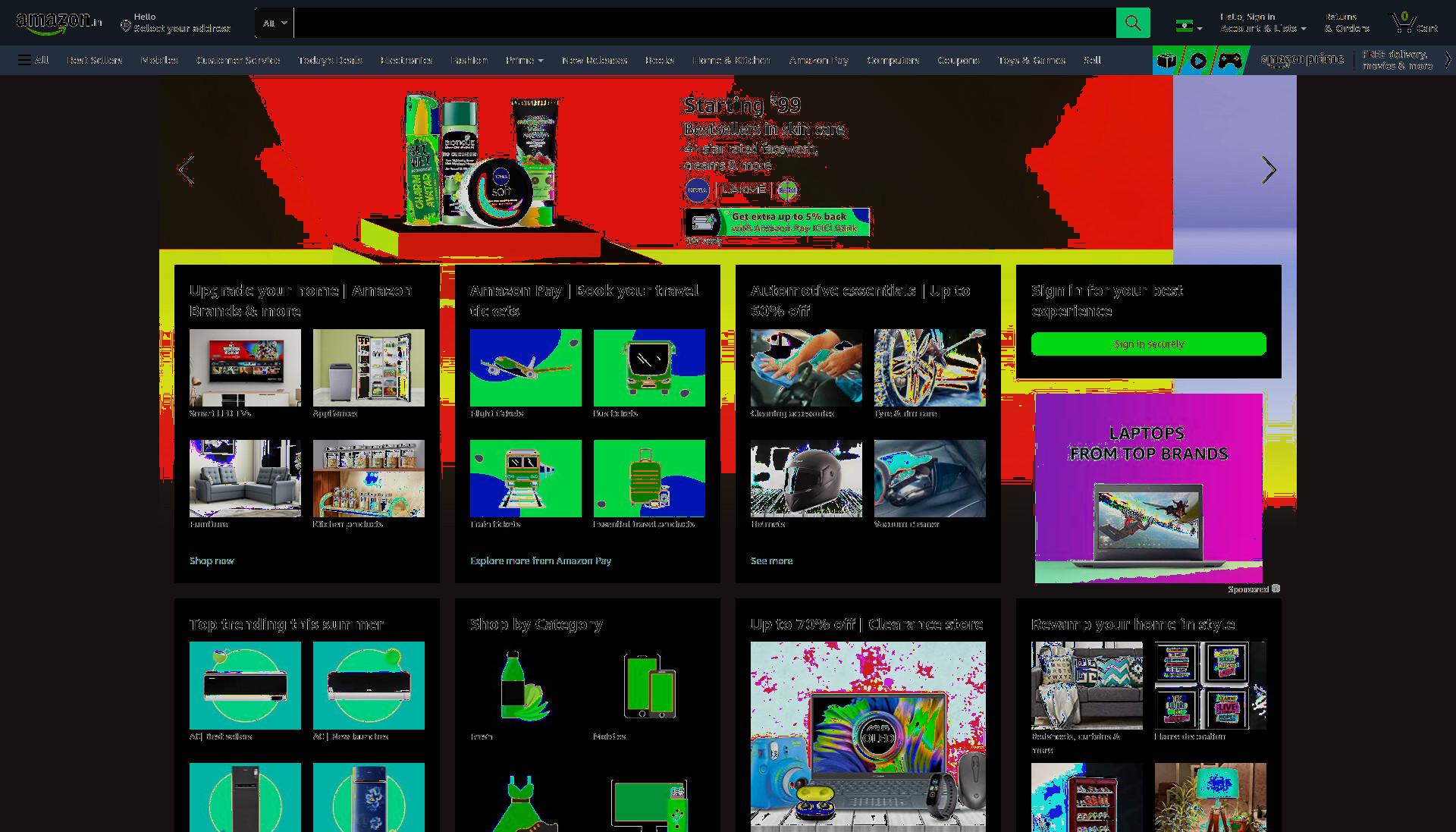Click the Prime video play icon

click(x=1198, y=61)
